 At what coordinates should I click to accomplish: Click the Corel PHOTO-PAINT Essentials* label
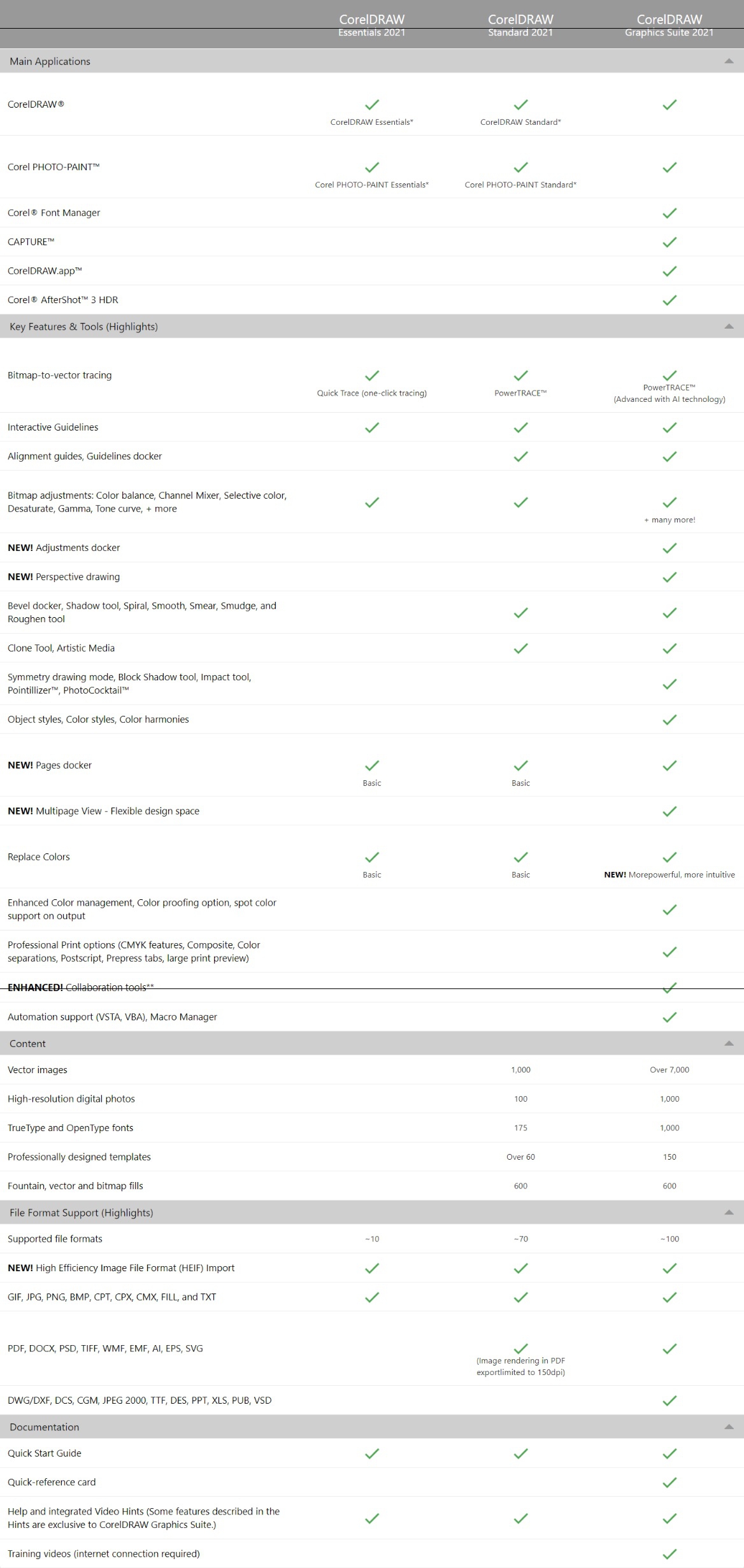[371, 185]
